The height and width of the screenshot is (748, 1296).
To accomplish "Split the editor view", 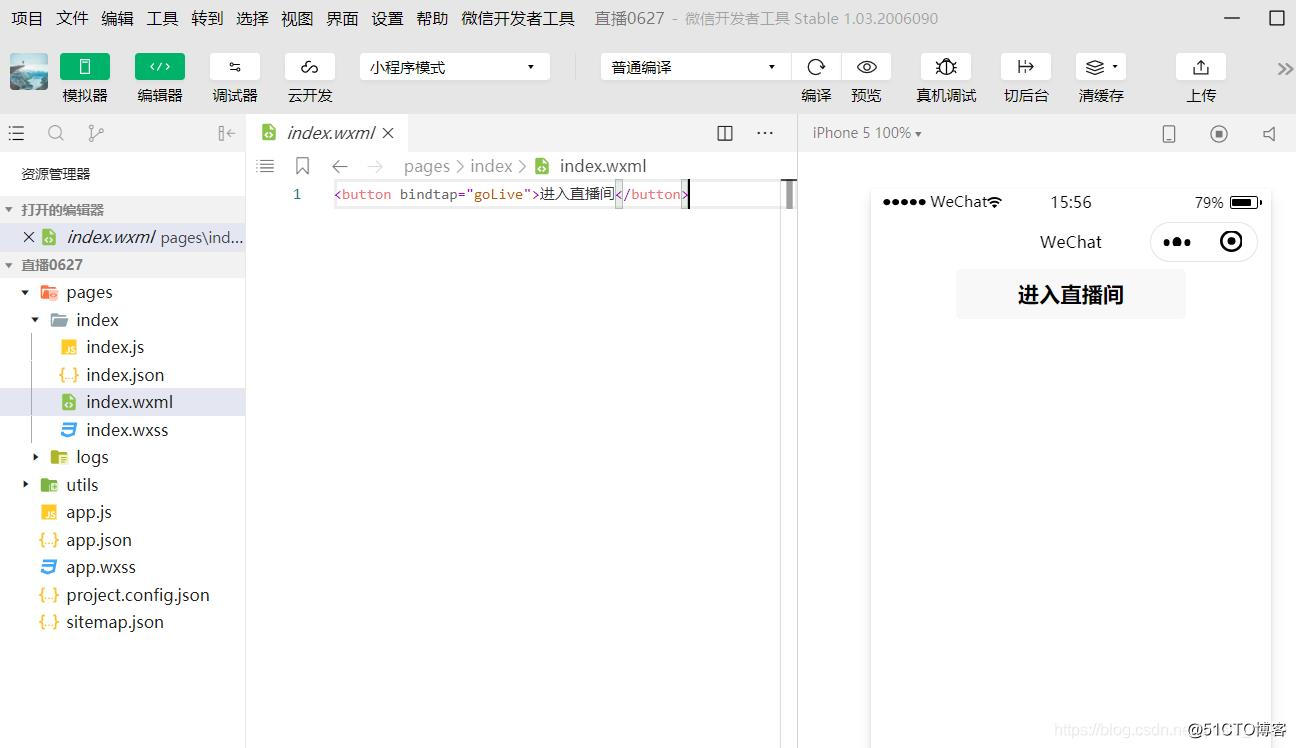I will [x=725, y=133].
